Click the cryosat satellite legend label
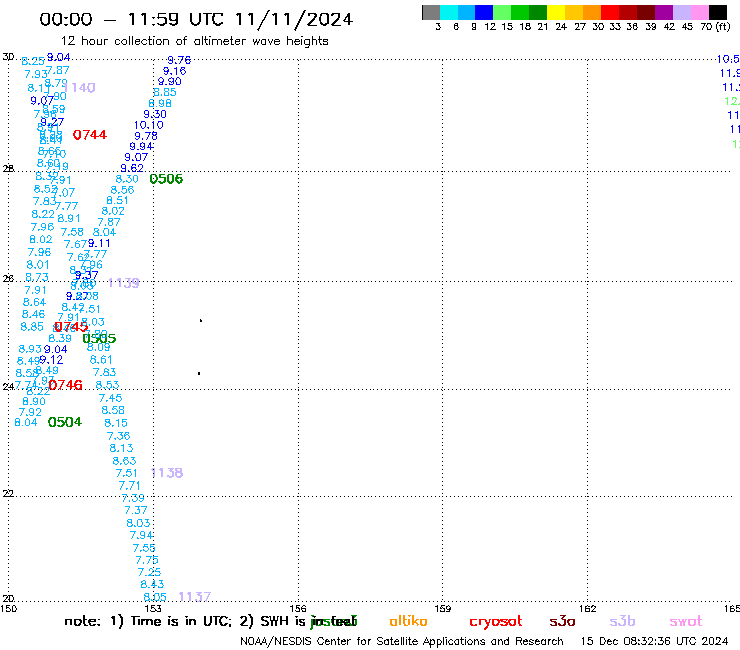 coord(496,622)
